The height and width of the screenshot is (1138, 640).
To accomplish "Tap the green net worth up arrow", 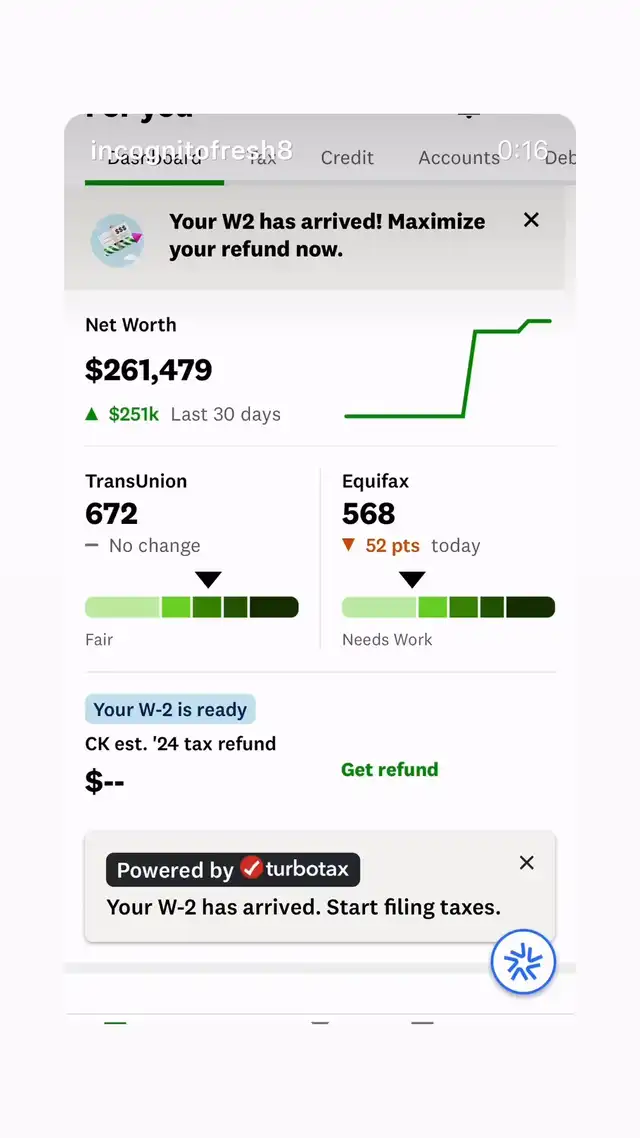I will pos(92,414).
